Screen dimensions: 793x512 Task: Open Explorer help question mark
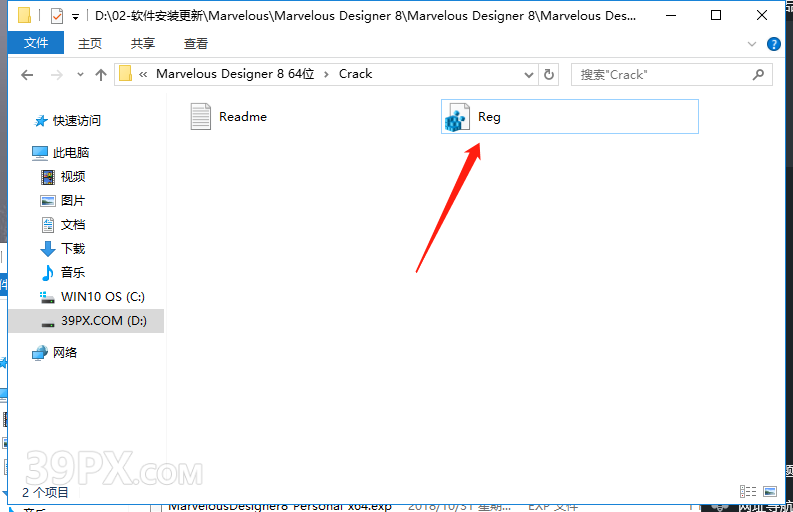774,44
